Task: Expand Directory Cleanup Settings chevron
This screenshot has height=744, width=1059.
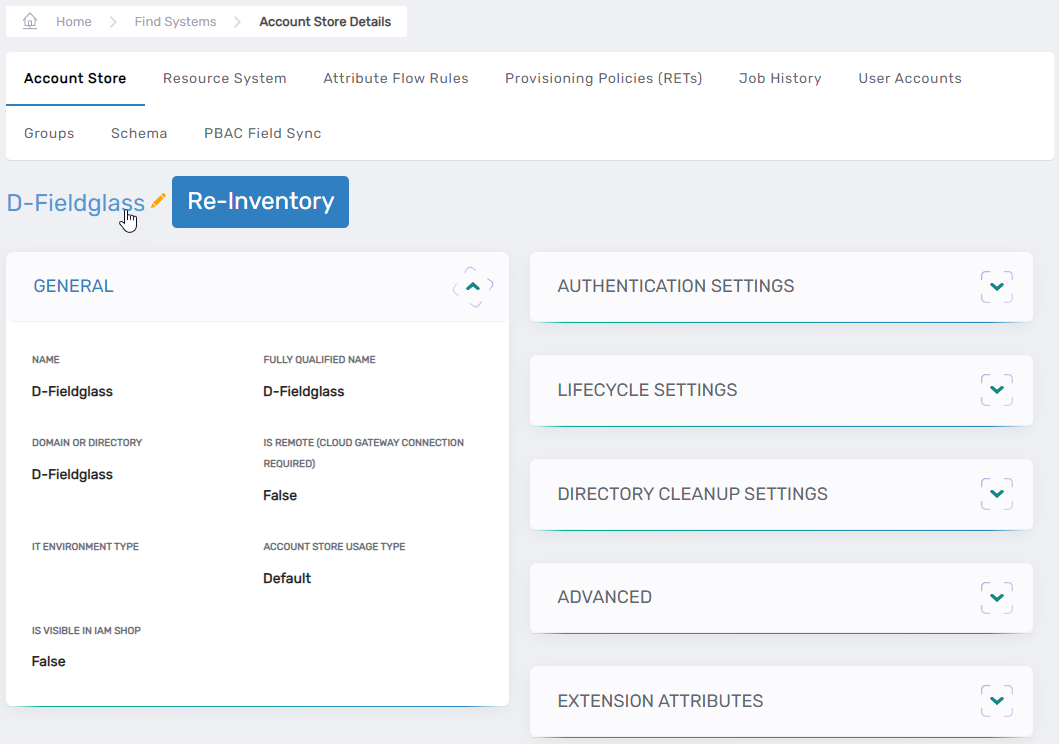Action: tap(996, 494)
